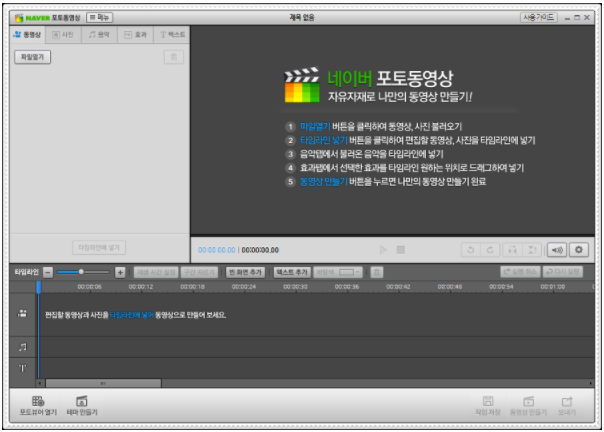Click blue 타임라인 넣기 link in step 2

pyautogui.click(x=324, y=140)
